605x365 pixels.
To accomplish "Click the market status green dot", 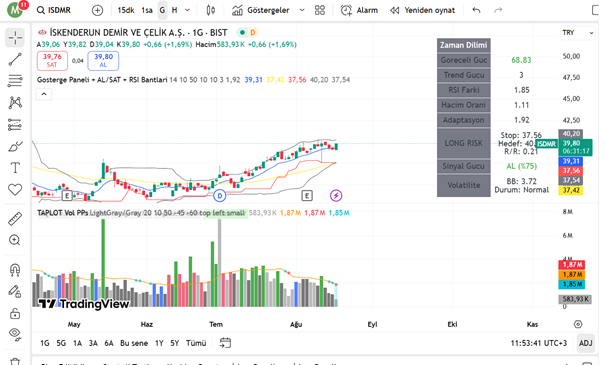I will tap(242, 32).
